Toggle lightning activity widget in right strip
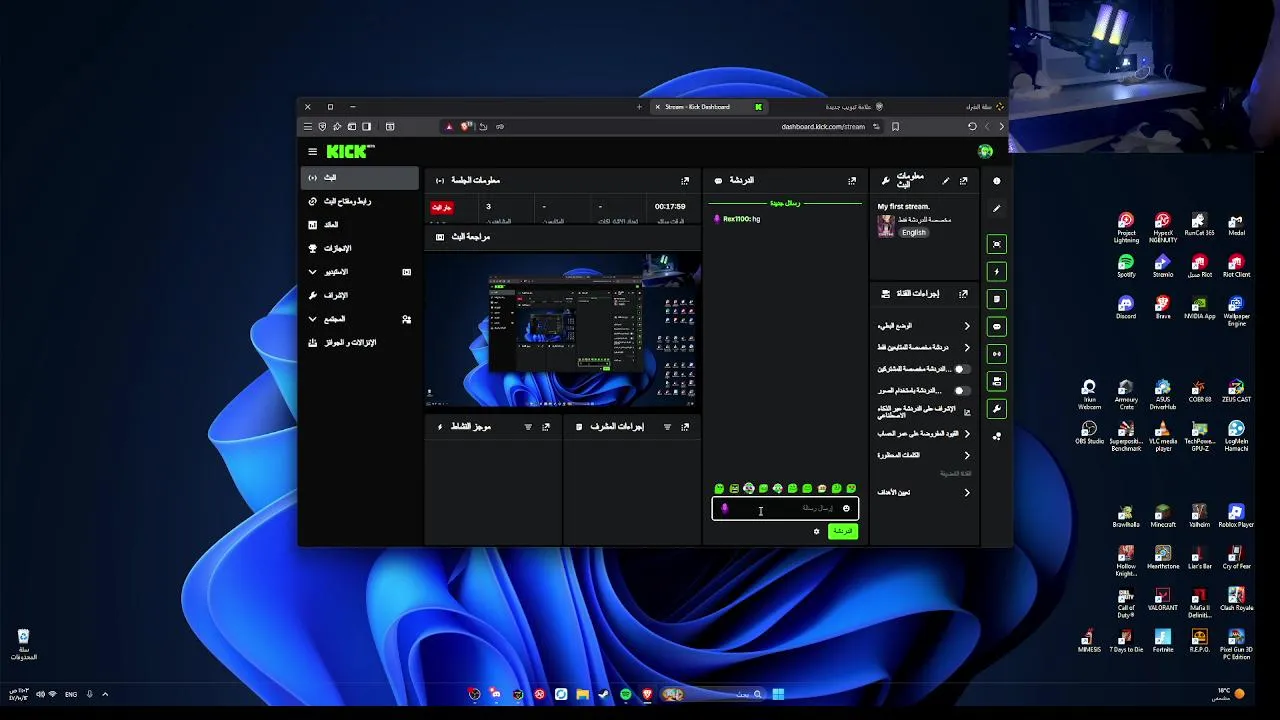 [996, 271]
